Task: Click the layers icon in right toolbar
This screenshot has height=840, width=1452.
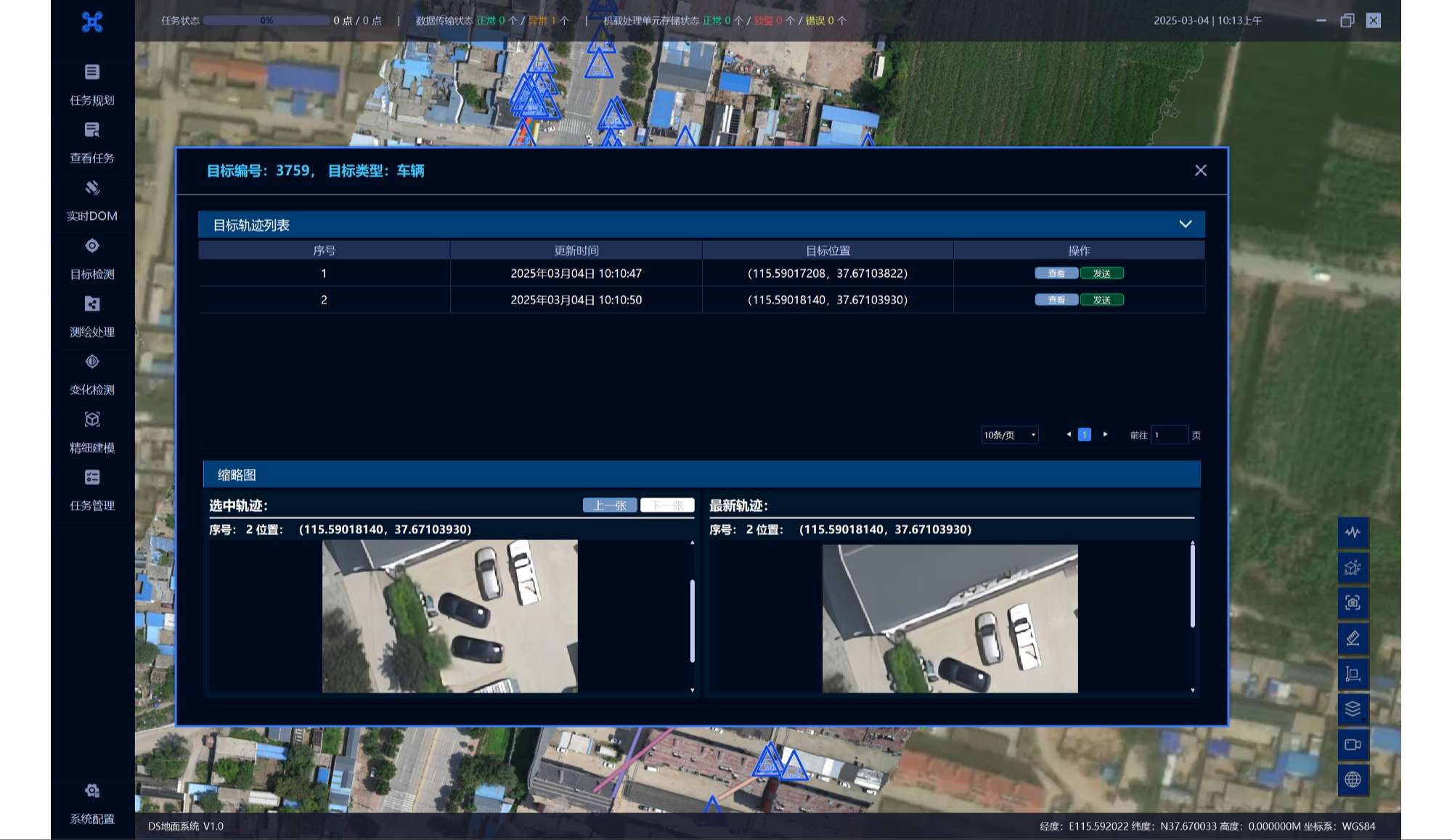Action: [1353, 709]
